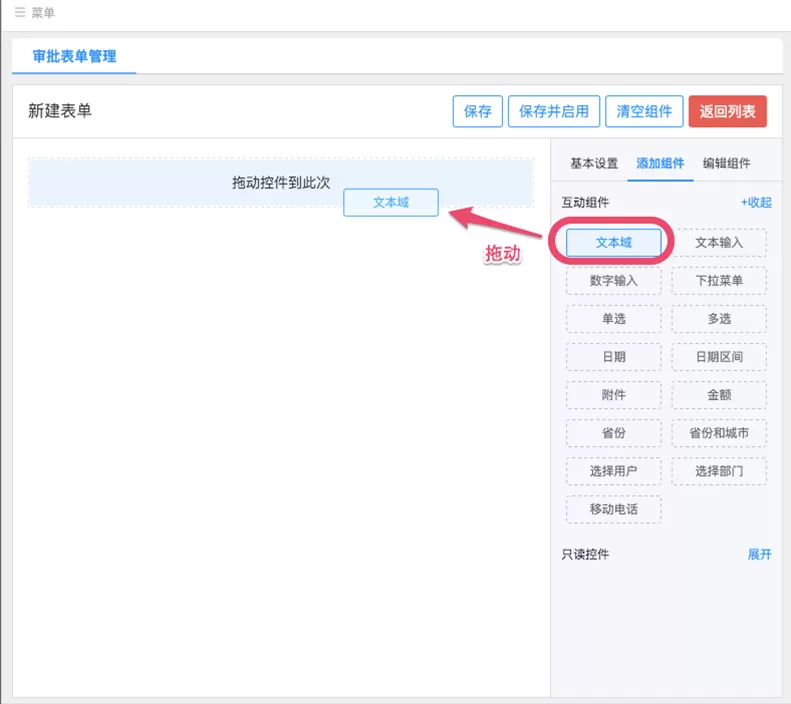Select the 移动电话 component
The height and width of the screenshot is (704, 791).
(613, 509)
